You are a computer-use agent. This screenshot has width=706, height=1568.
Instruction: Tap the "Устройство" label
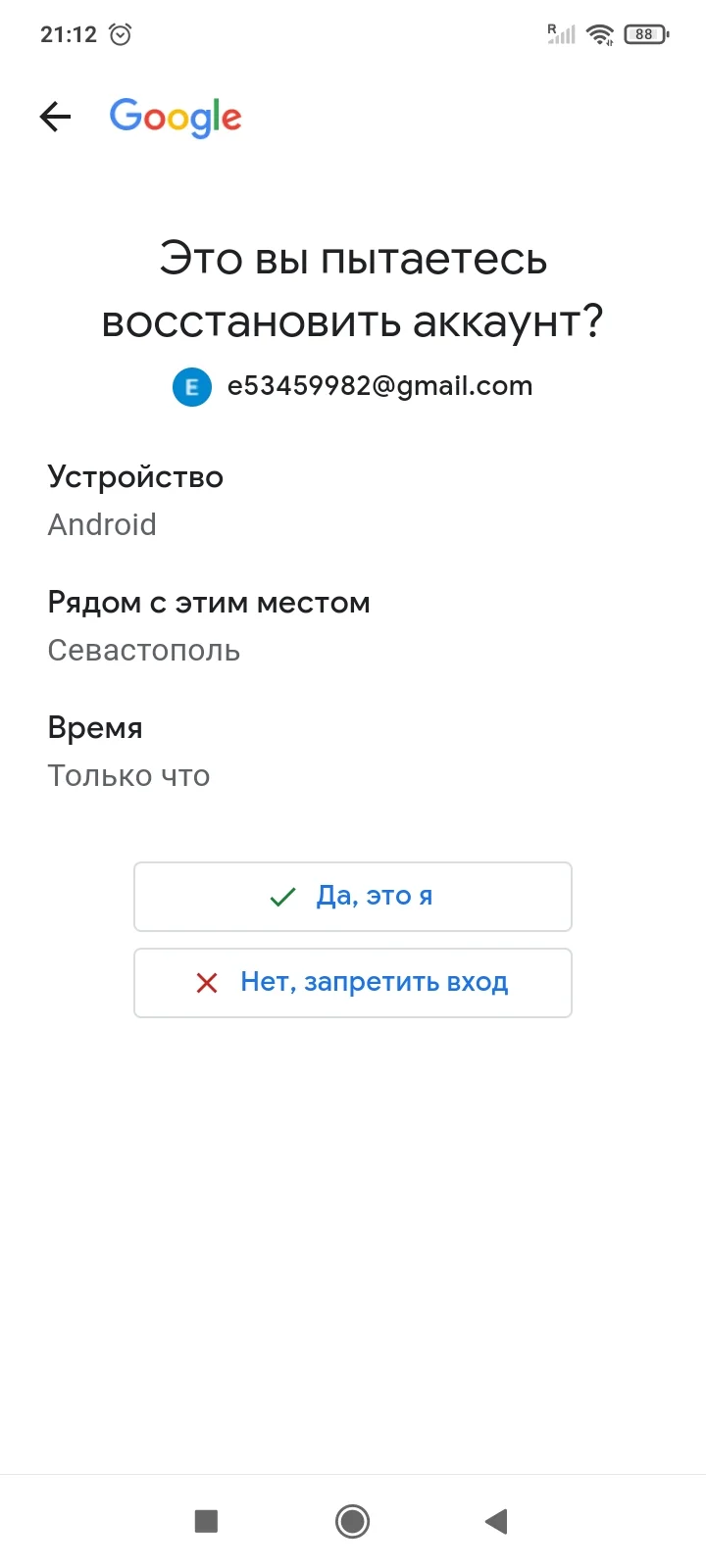coord(135,477)
